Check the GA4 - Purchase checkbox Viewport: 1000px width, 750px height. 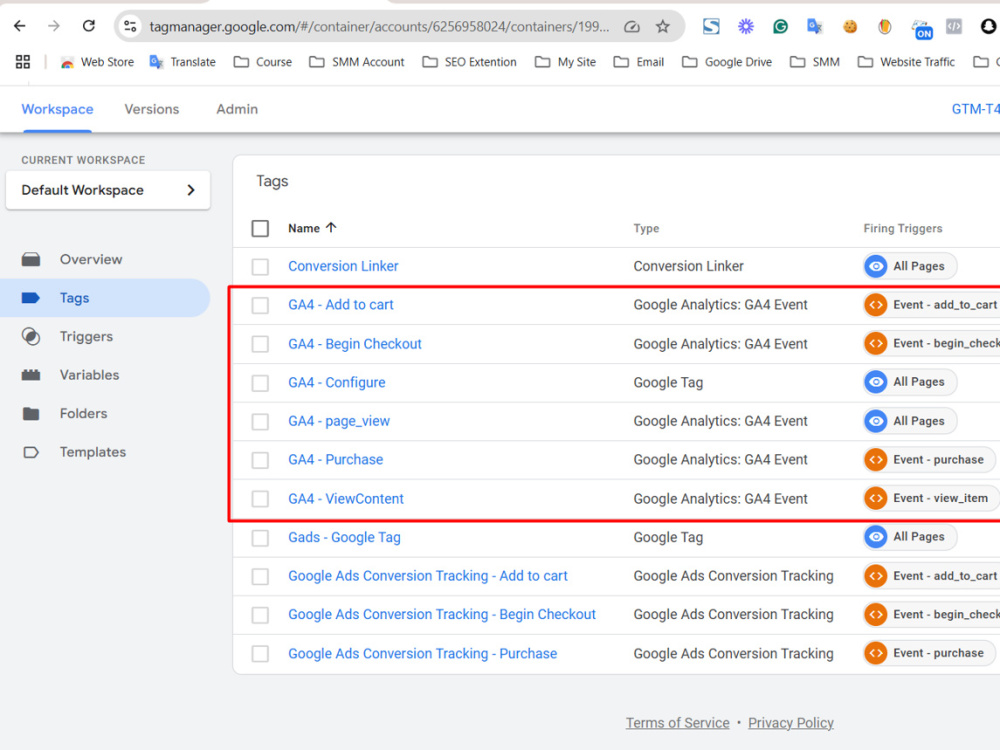[x=260, y=460]
